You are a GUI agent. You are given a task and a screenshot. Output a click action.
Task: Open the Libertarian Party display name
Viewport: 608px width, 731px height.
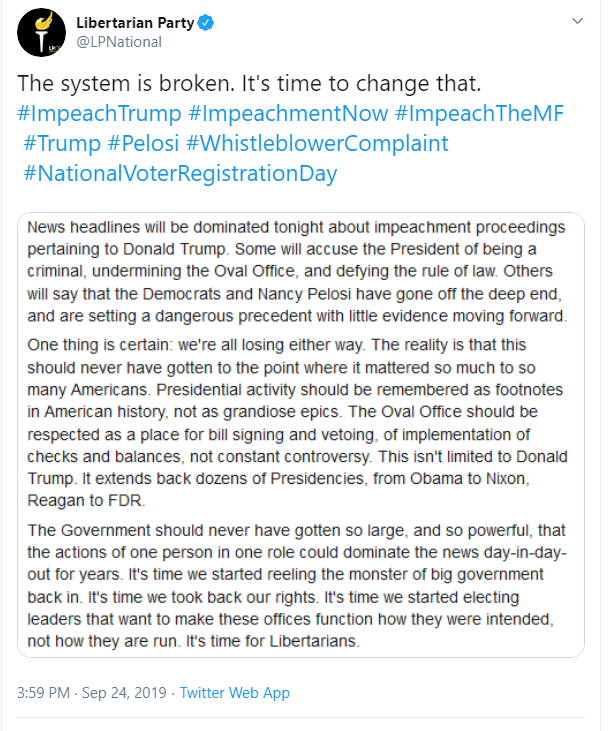click(x=137, y=22)
